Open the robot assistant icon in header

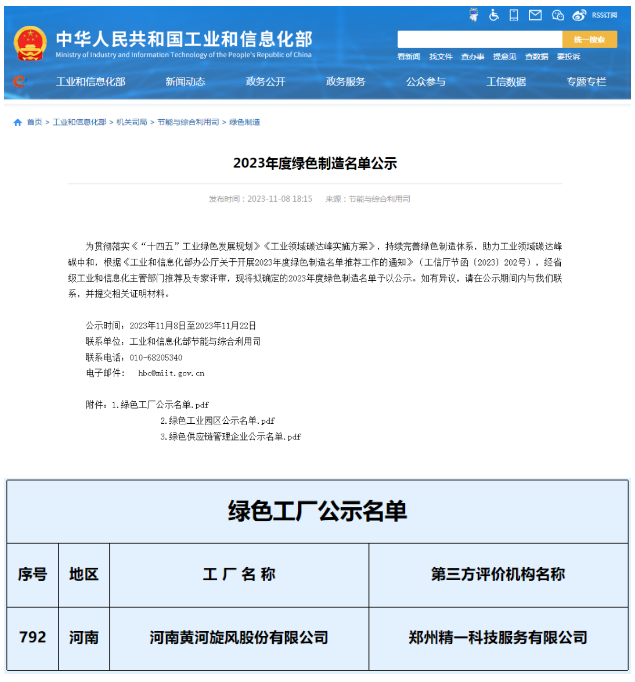tap(474, 15)
